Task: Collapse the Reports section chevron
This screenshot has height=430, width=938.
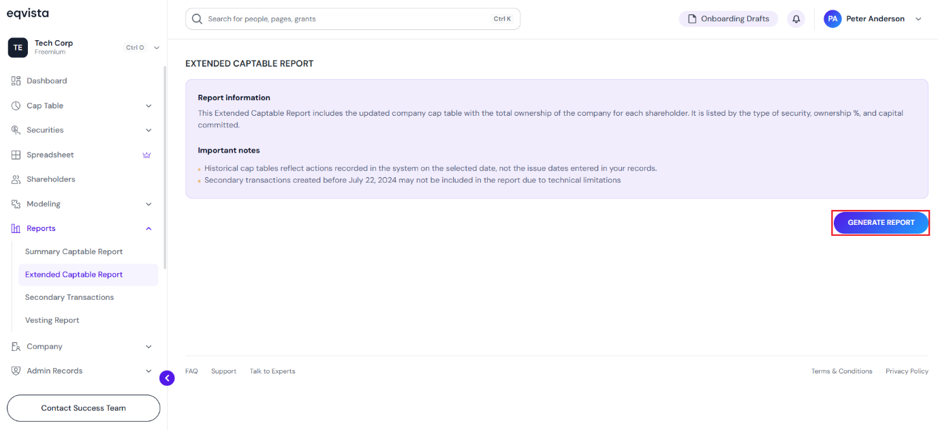Action: click(149, 228)
